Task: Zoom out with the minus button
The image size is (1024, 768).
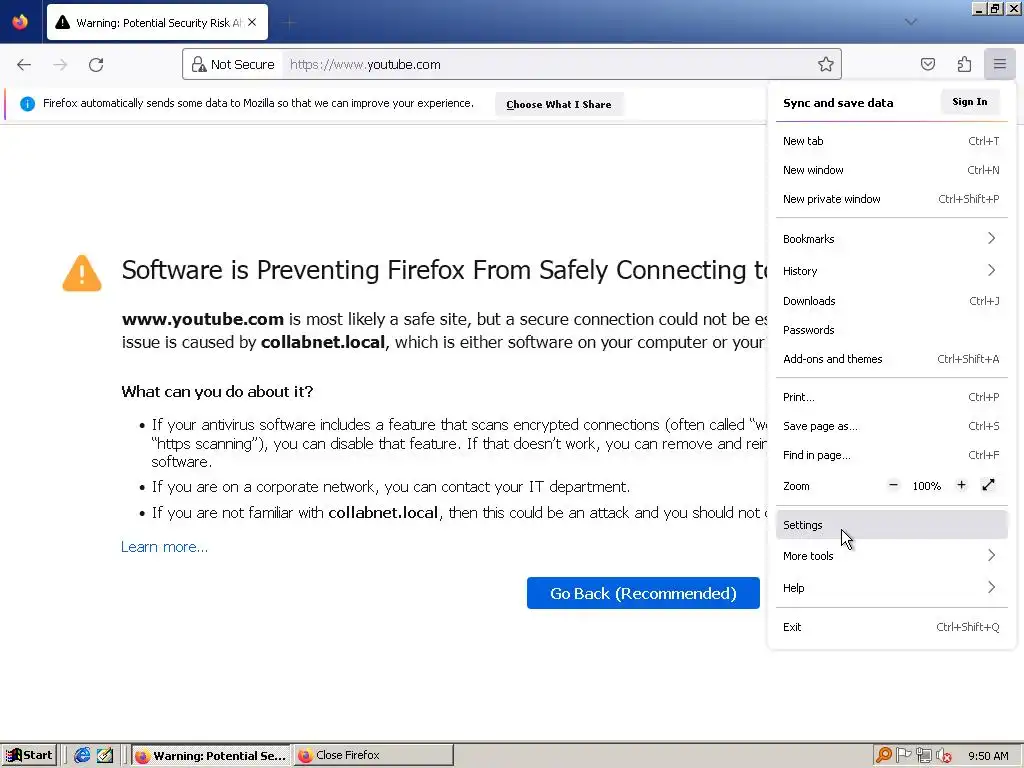Action: coord(893,485)
